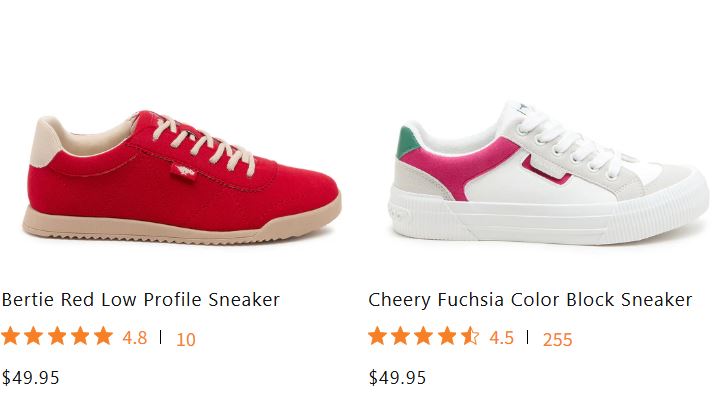This screenshot has width=715, height=420.
Task: Click the third star in Cheery Fuchsia's rating
Action: coord(424,337)
